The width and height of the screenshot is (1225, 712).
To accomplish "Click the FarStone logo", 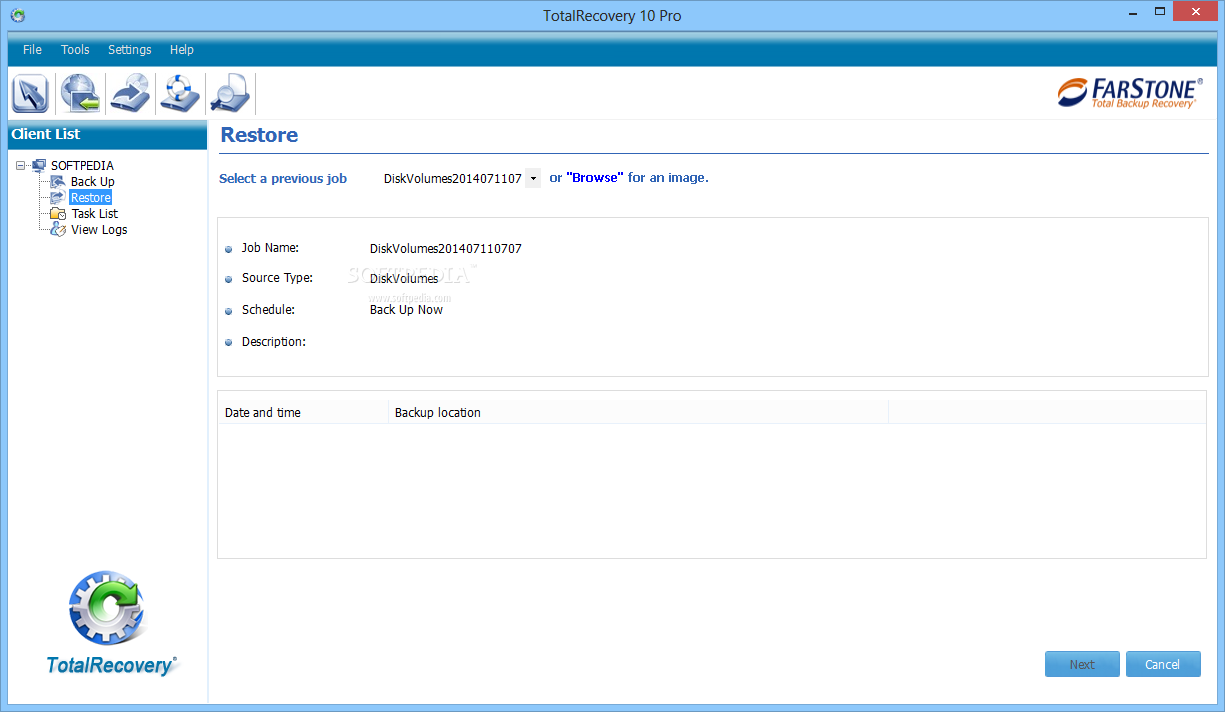I will pyautogui.click(x=1130, y=92).
